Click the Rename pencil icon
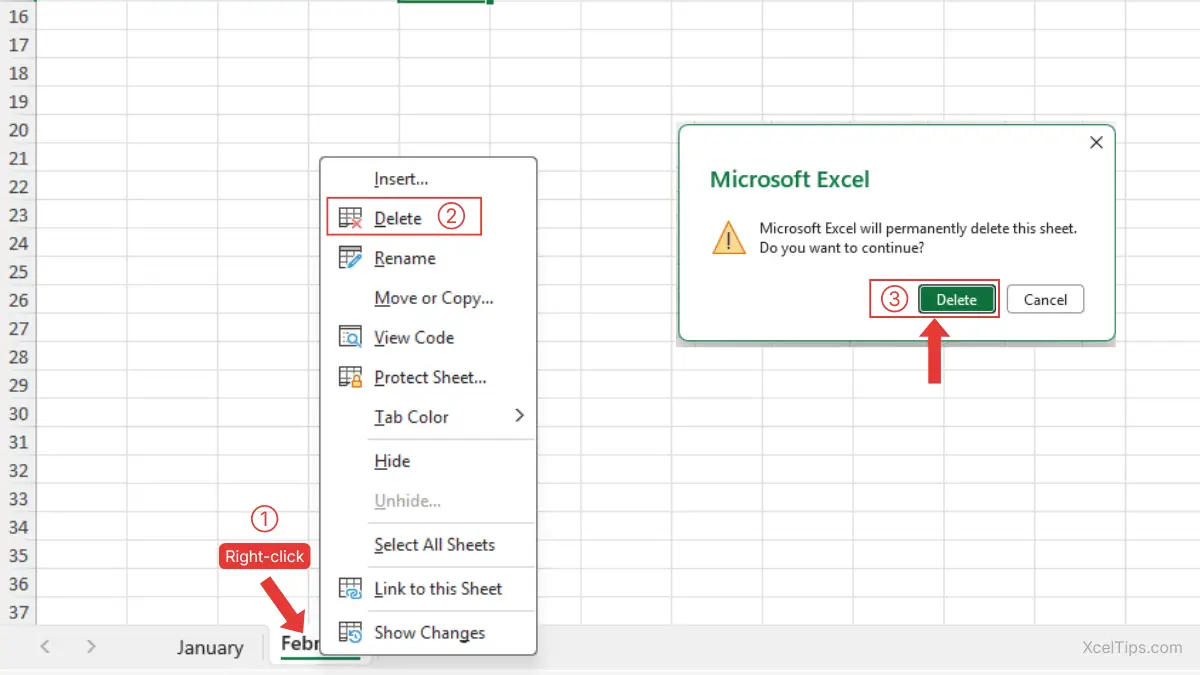This screenshot has height=675, width=1200. click(x=350, y=258)
